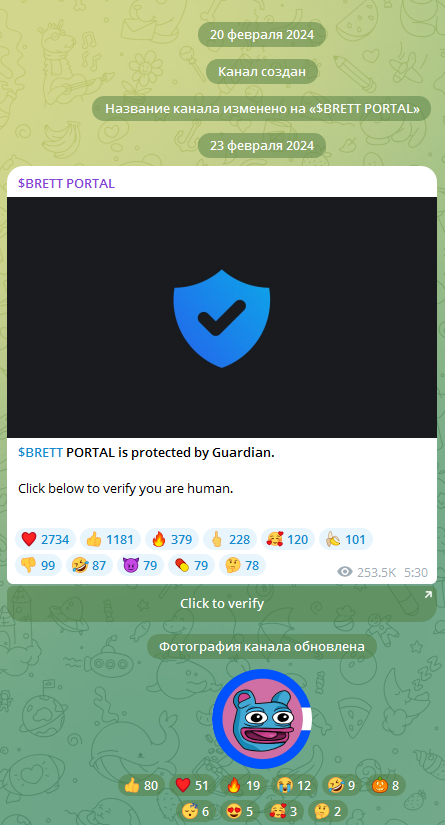
Task: Select the thumbs down reaction showing 99
Action: [x=38, y=565]
